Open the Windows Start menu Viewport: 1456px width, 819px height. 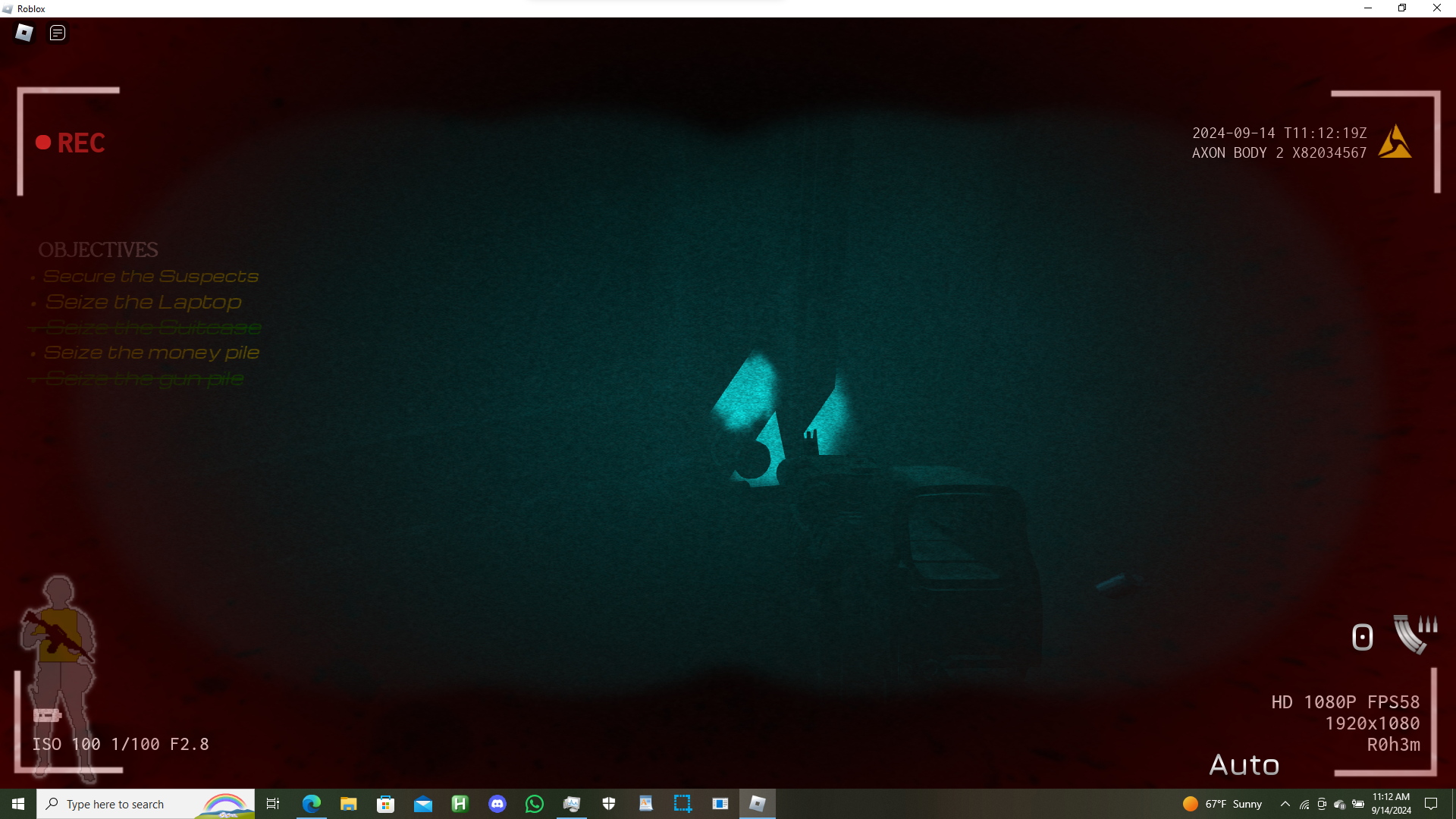[x=18, y=804]
